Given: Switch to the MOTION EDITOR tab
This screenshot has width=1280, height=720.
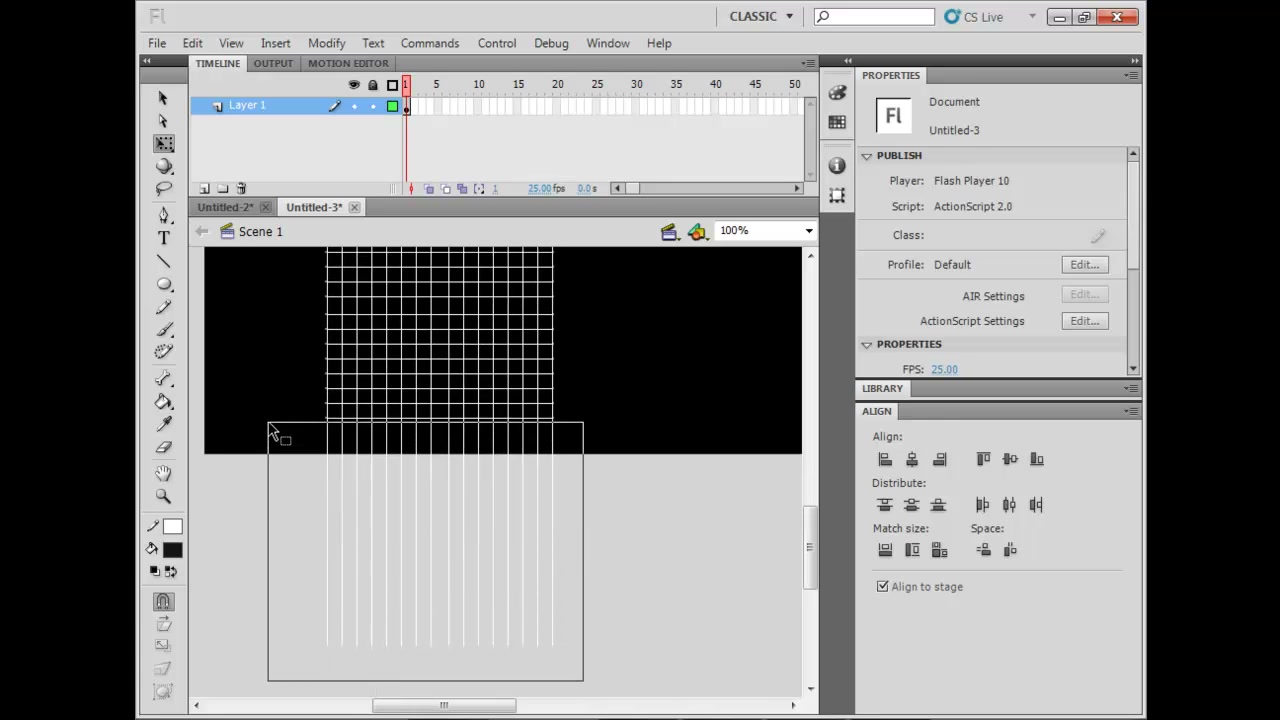Looking at the screenshot, I should tap(348, 63).
